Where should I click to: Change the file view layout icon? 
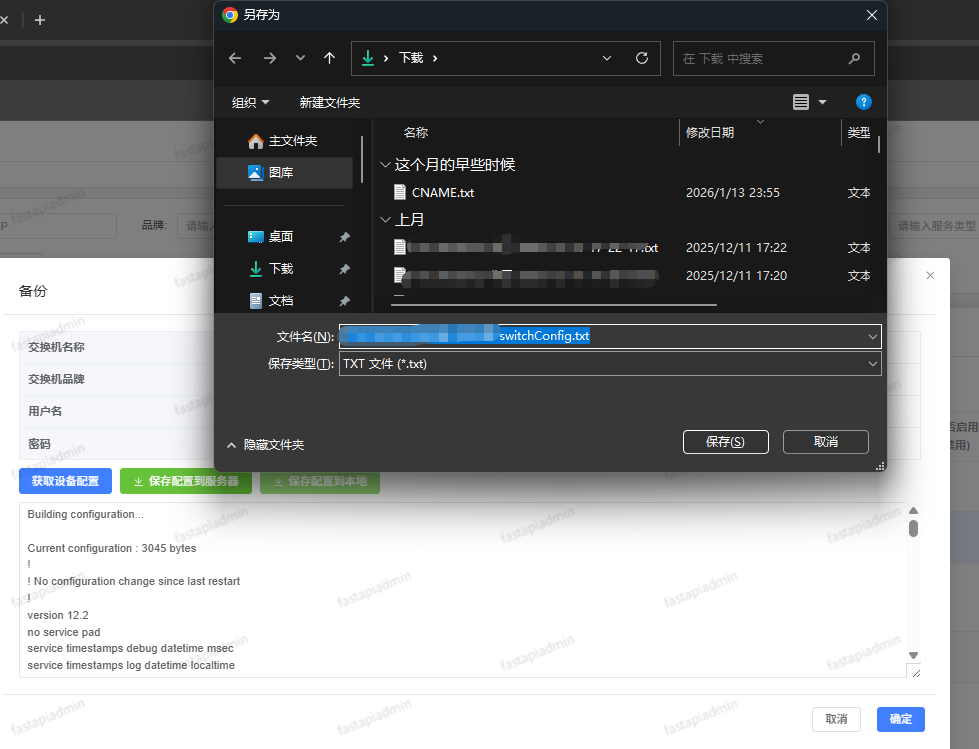click(x=801, y=102)
